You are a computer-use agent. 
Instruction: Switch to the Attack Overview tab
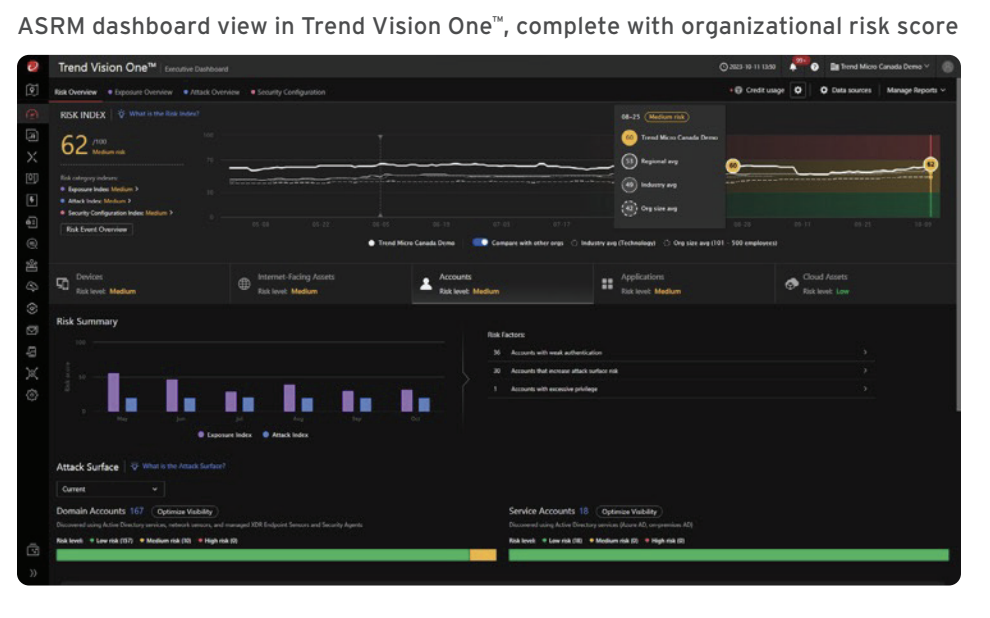(212, 92)
